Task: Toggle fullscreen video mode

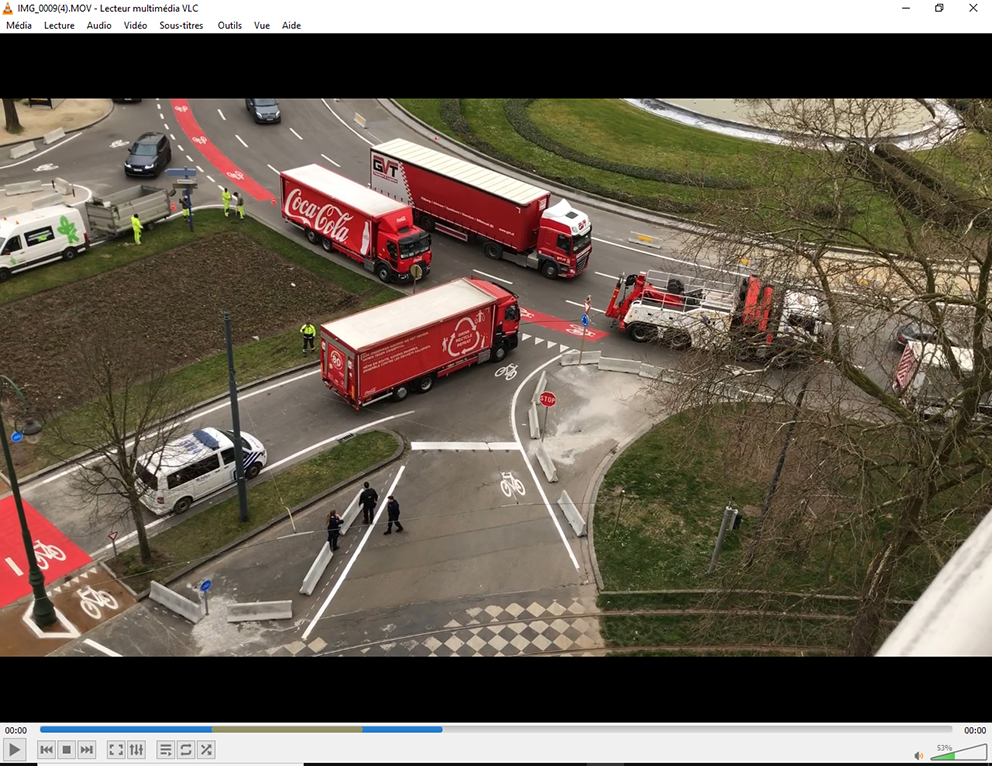Action: tap(116, 750)
